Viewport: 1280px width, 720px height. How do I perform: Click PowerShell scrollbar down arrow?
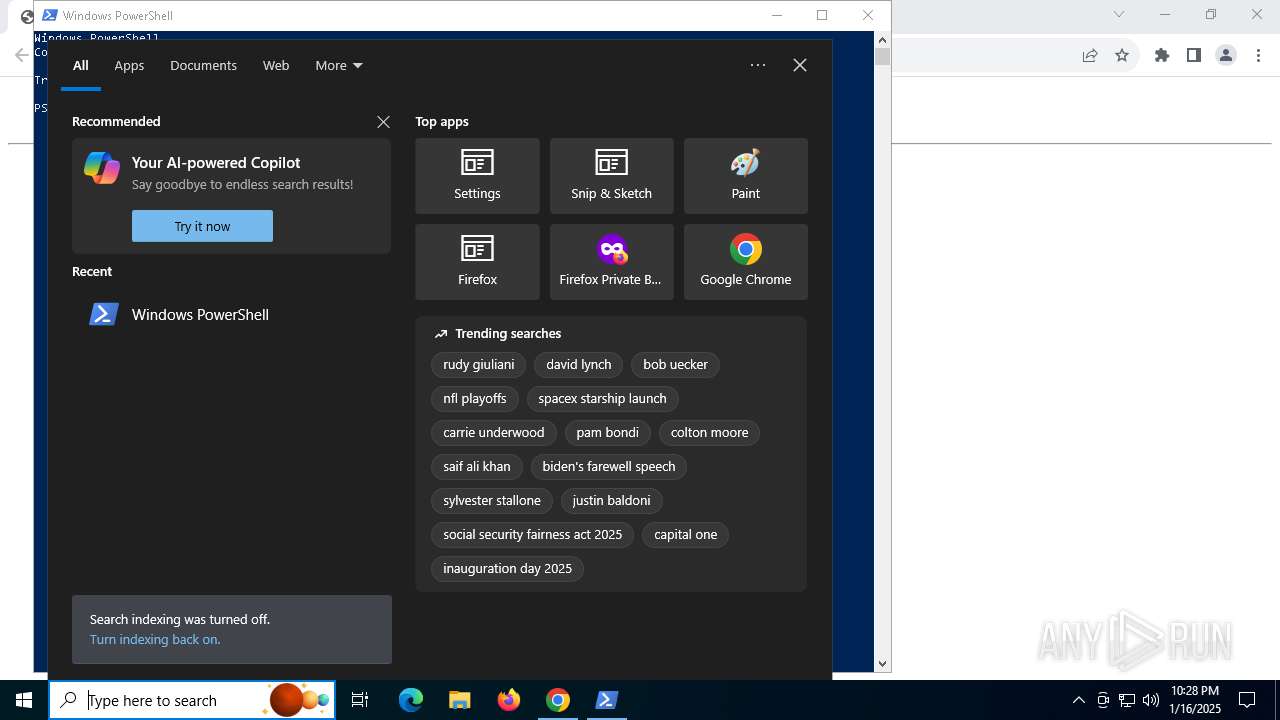click(883, 663)
